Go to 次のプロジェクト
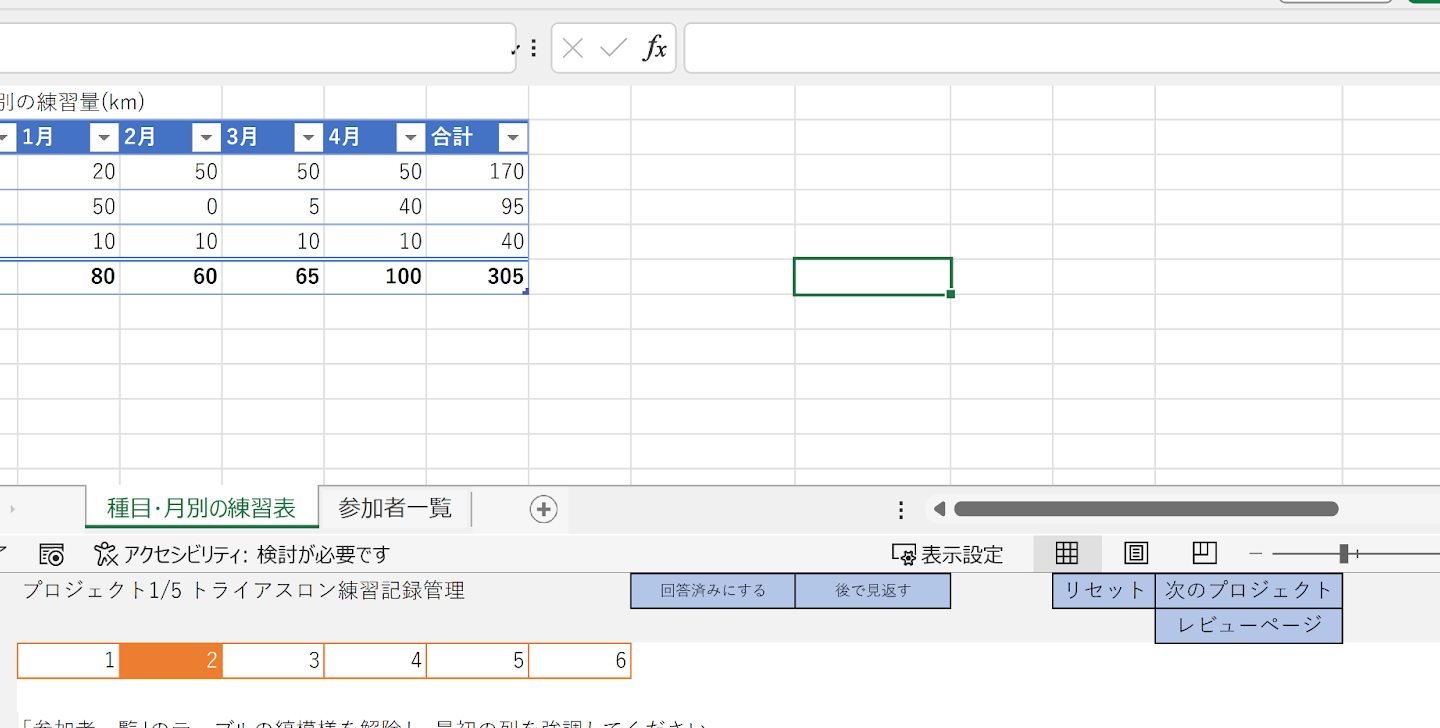This screenshot has width=1440, height=728. [x=1249, y=590]
